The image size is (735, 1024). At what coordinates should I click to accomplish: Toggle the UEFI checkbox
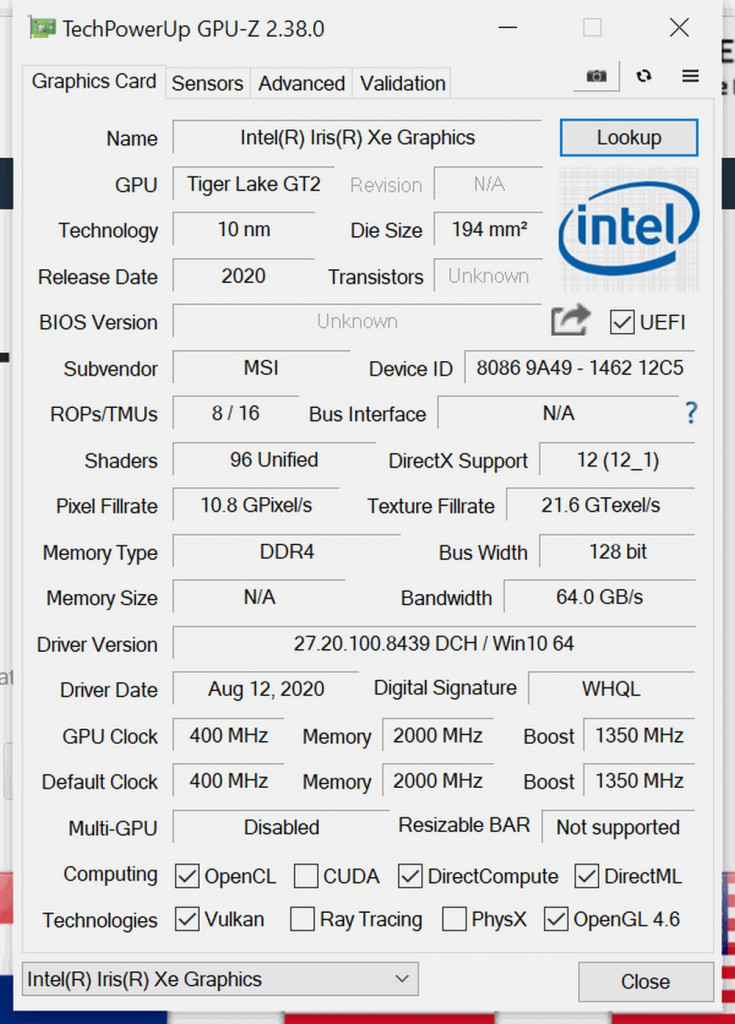pyautogui.click(x=621, y=322)
